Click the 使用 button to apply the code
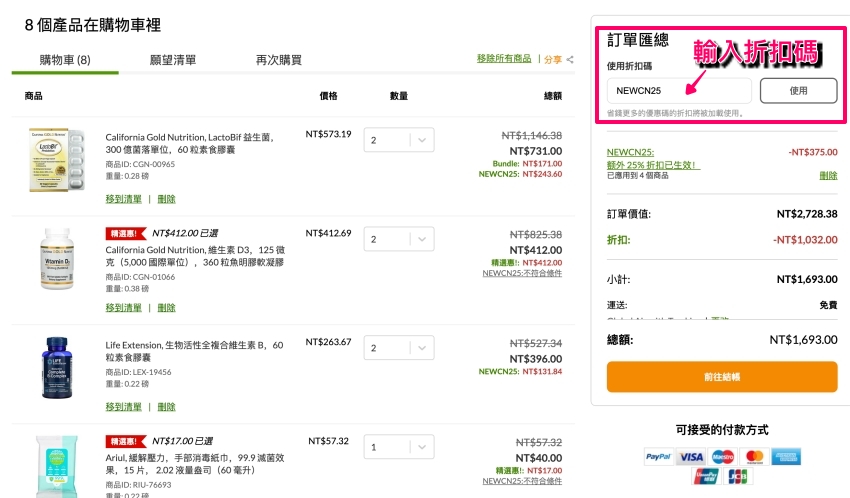Viewport: 850px width, 498px height. [x=798, y=91]
